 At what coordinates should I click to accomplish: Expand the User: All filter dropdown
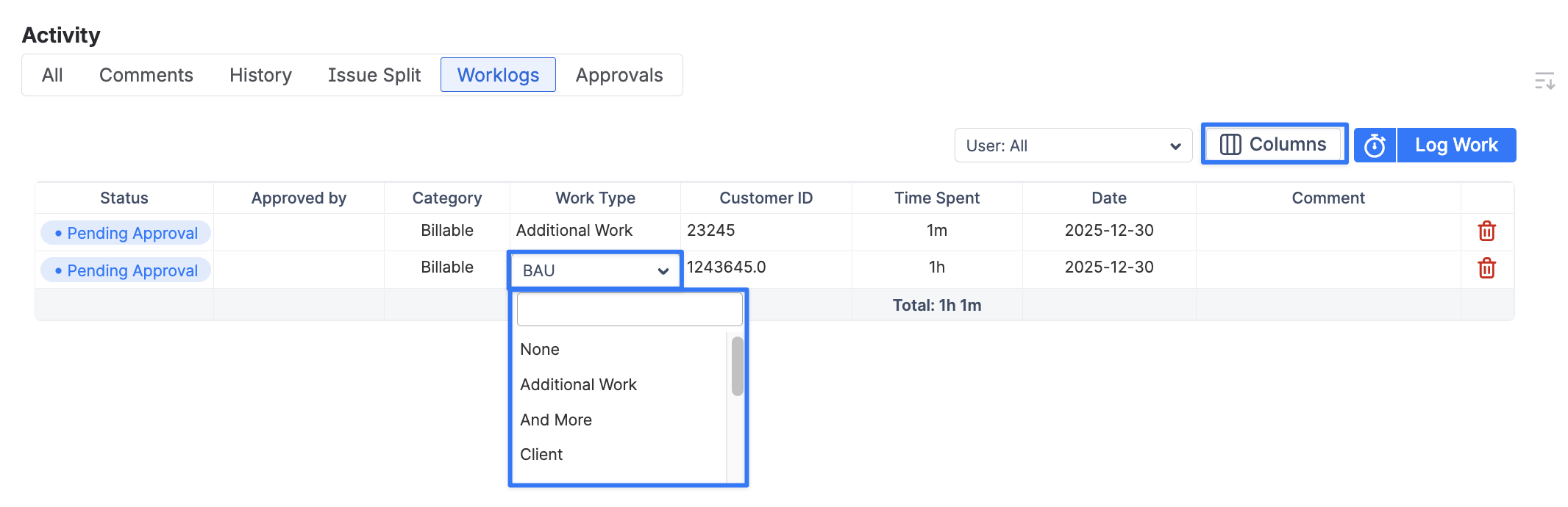[x=1072, y=145]
